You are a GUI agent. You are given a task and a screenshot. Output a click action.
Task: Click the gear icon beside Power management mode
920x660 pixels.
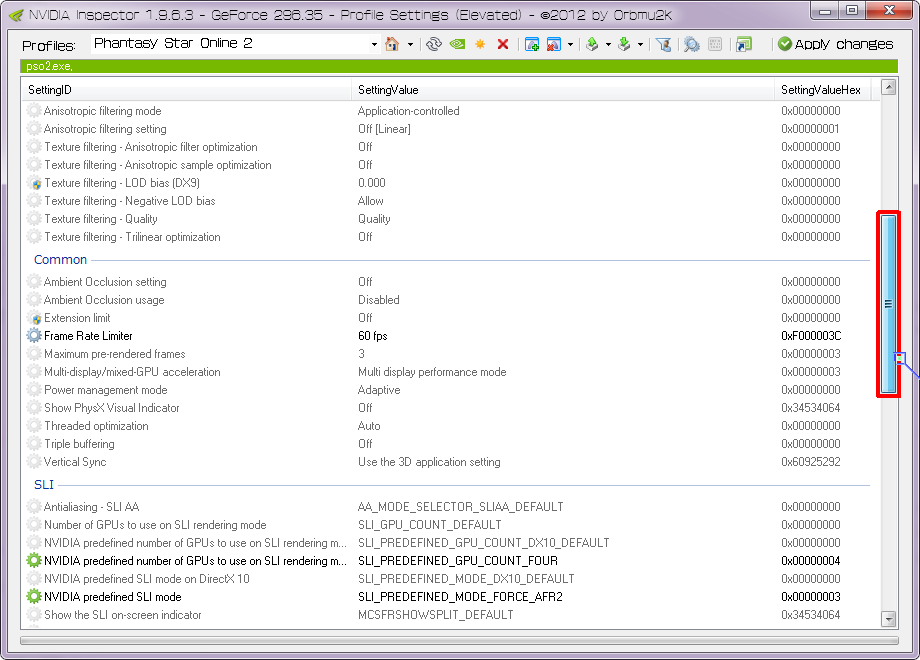(x=34, y=390)
